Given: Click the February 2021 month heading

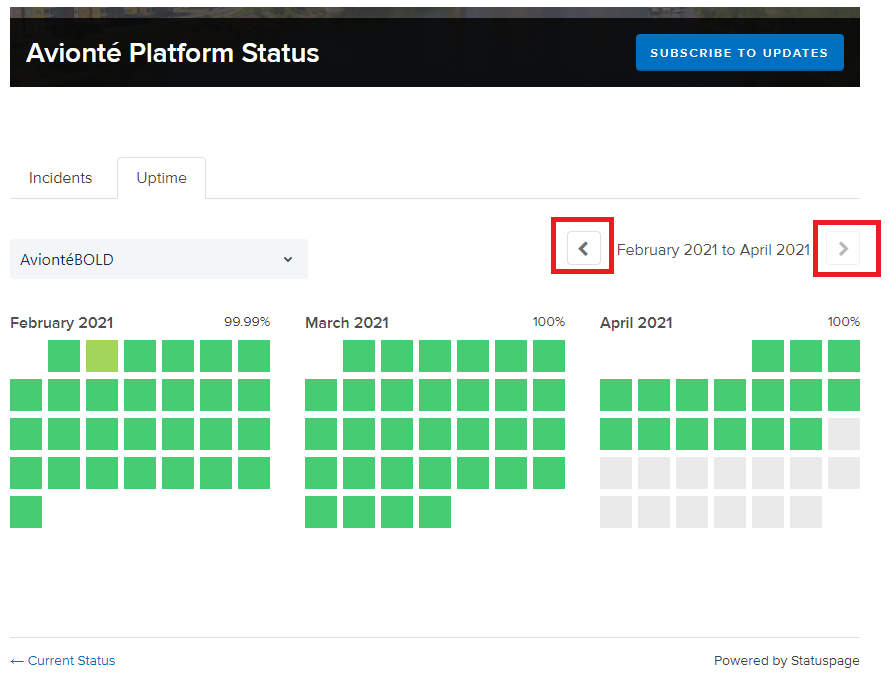Looking at the screenshot, I should point(62,323).
